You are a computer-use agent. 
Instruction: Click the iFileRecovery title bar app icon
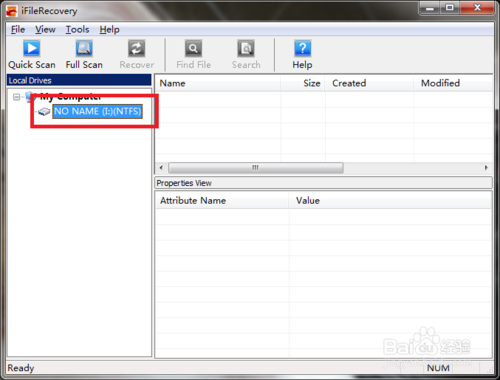point(12,11)
